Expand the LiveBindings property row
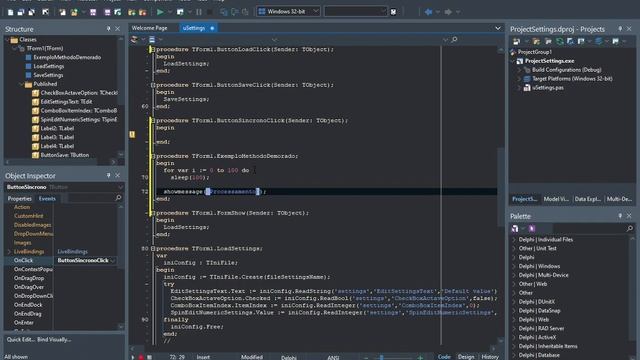The image size is (640, 360). [x=9, y=251]
